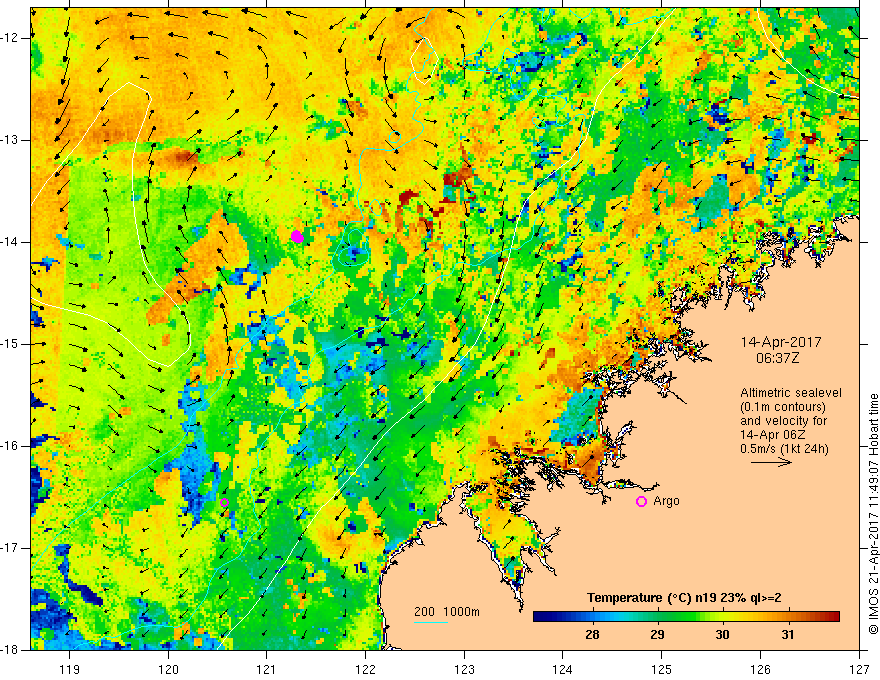Click latitude axis label '-18'
The width and height of the screenshot is (880, 680).
[x=10, y=649]
